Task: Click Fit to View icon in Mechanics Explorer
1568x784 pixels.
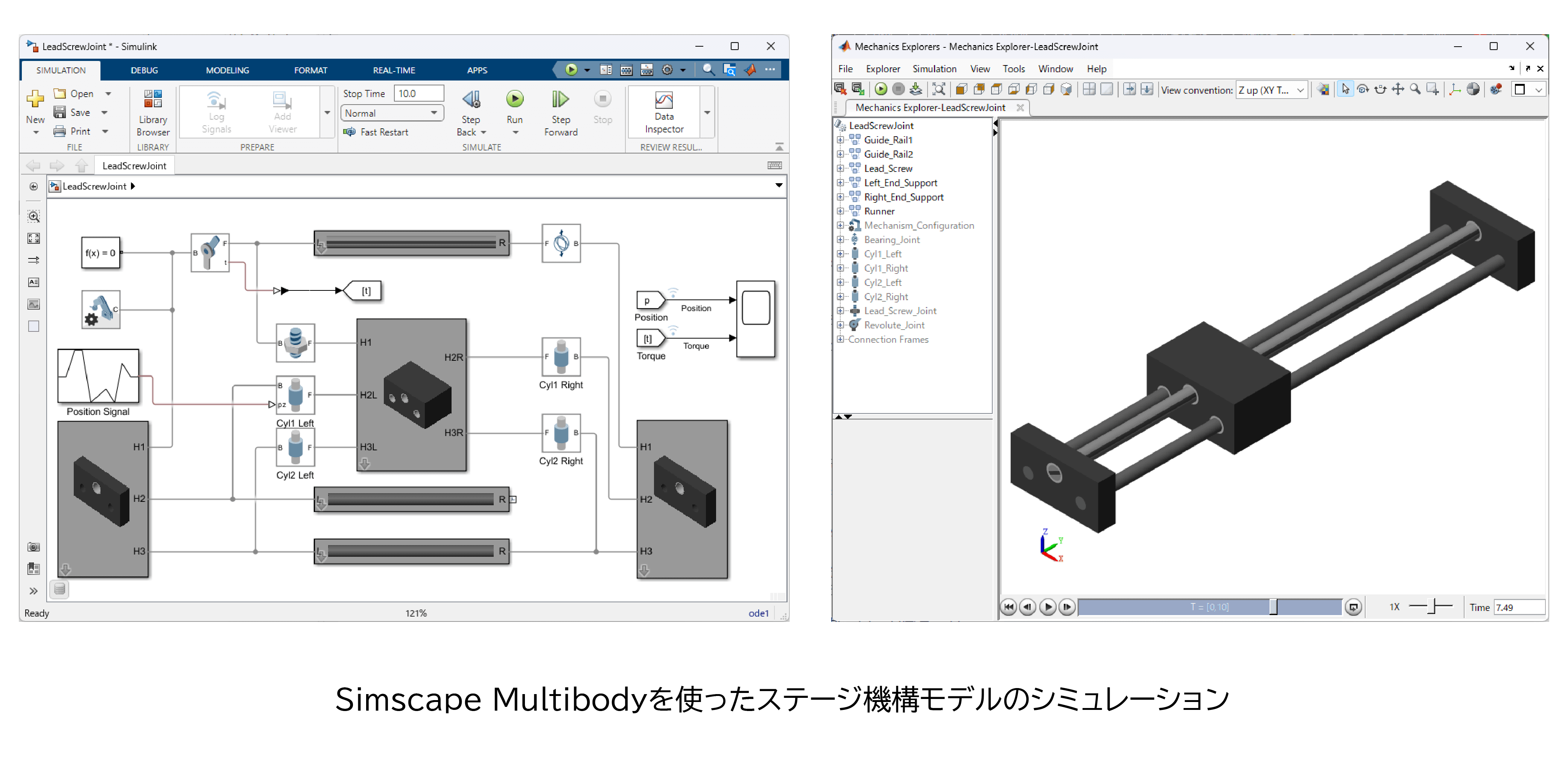Action: tap(938, 90)
